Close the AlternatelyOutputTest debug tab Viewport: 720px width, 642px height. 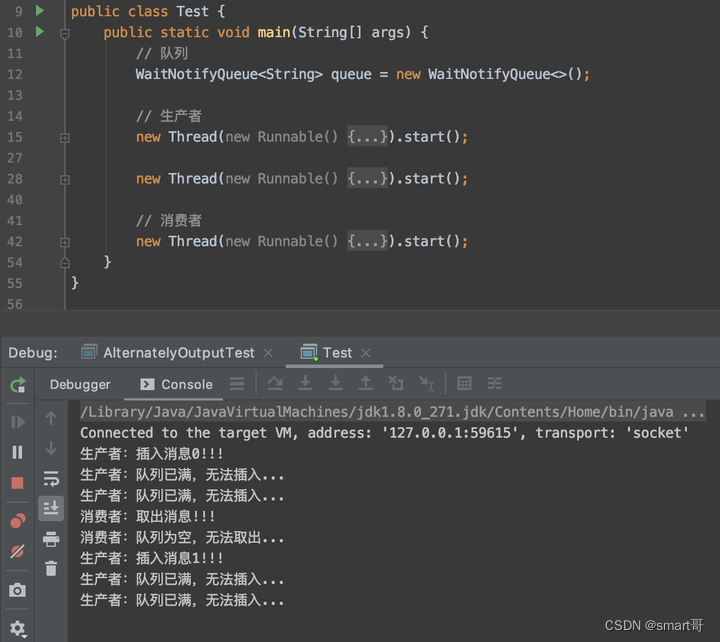269,353
